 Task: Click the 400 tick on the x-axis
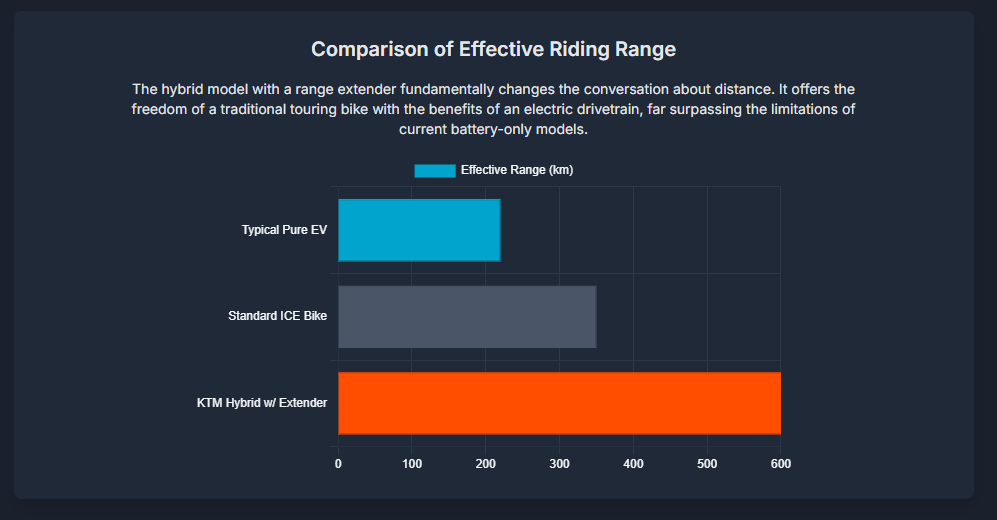pos(633,463)
